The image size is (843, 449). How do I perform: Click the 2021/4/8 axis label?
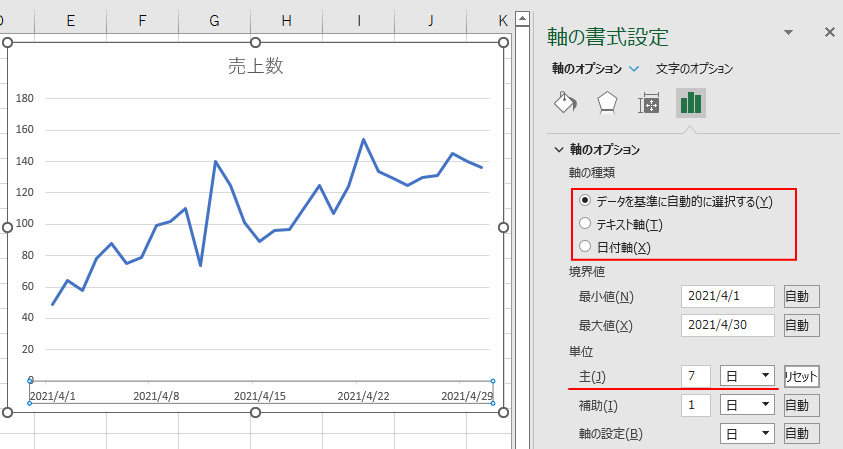click(156, 396)
